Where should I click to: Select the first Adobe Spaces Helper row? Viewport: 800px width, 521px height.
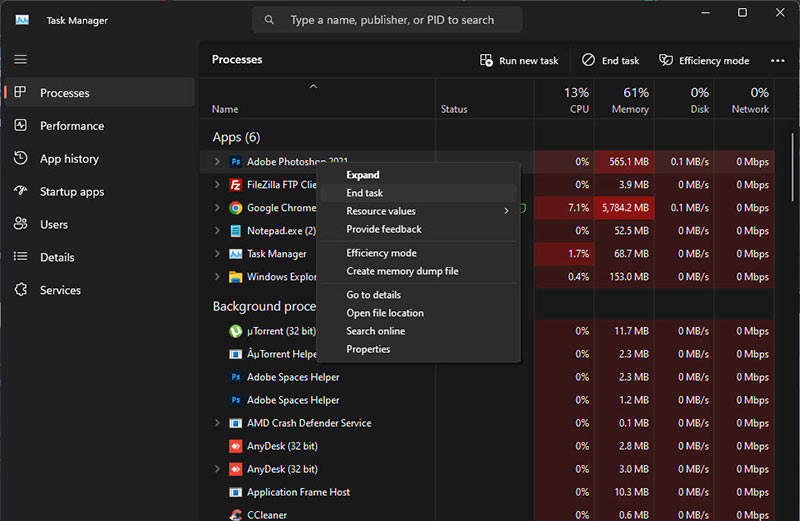point(487,377)
